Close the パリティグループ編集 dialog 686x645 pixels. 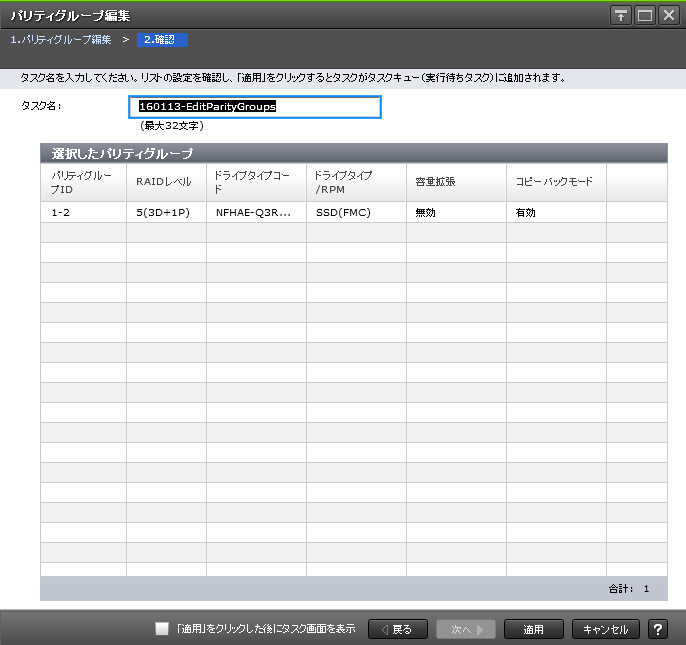(x=667, y=16)
